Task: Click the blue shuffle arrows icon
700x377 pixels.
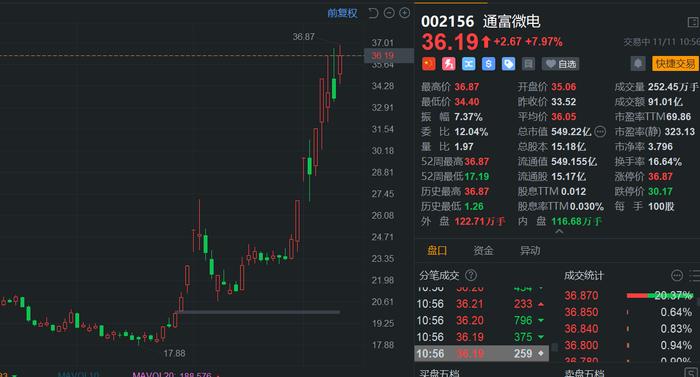Action: click(x=468, y=64)
